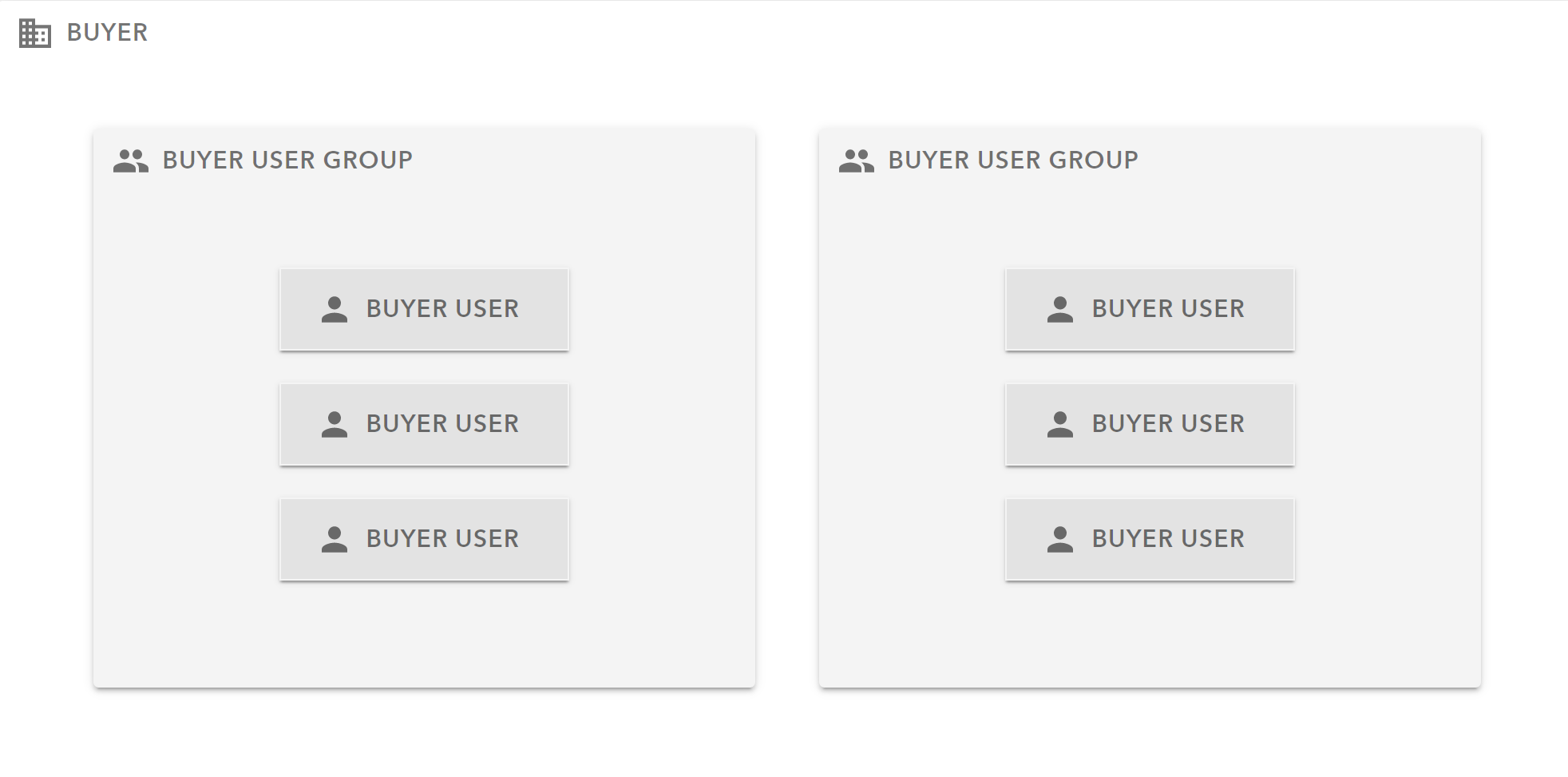Click the group icon of left Buyer User Group

pyautogui.click(x=131, y=161)
